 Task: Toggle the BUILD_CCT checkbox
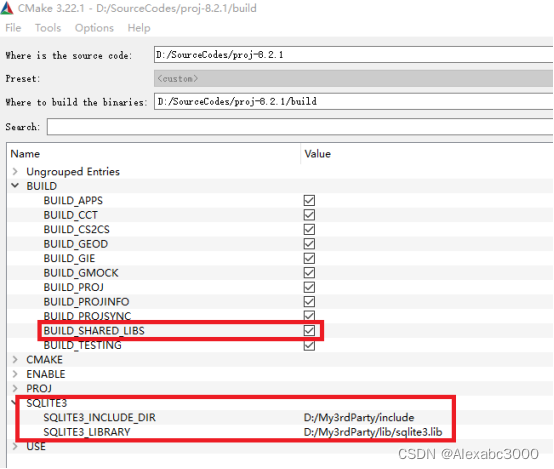[x=309, y=215]
